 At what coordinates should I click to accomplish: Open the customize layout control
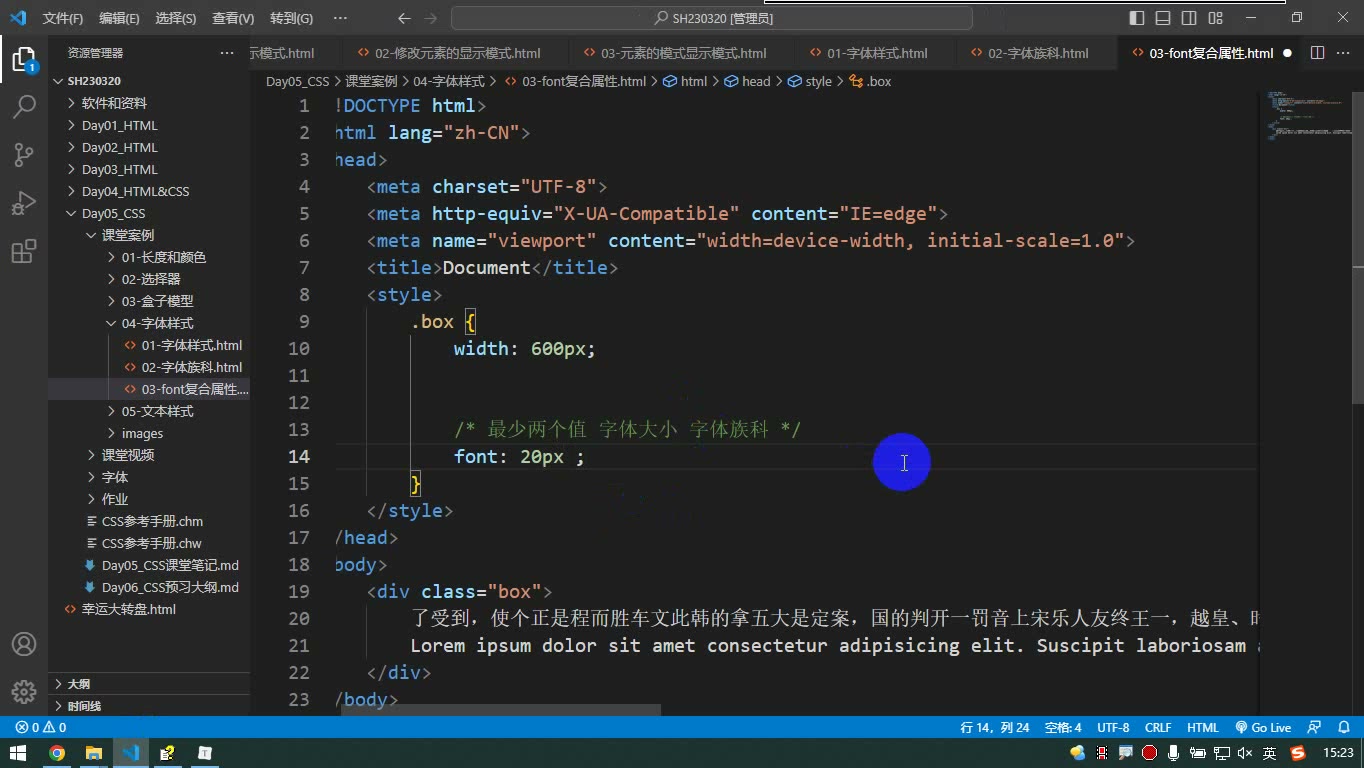click(x=1215, y=18)
